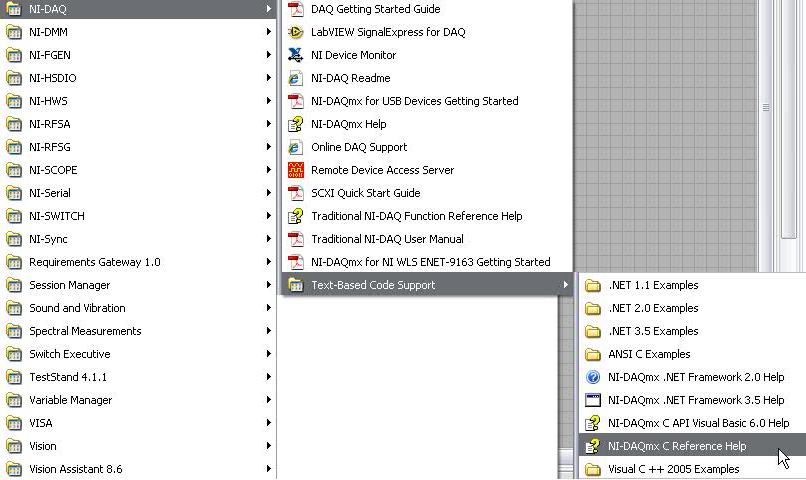806x480 pixels.
Task: Expand the NI-SCOPE submenu arrow
Action: coord(268,170)
